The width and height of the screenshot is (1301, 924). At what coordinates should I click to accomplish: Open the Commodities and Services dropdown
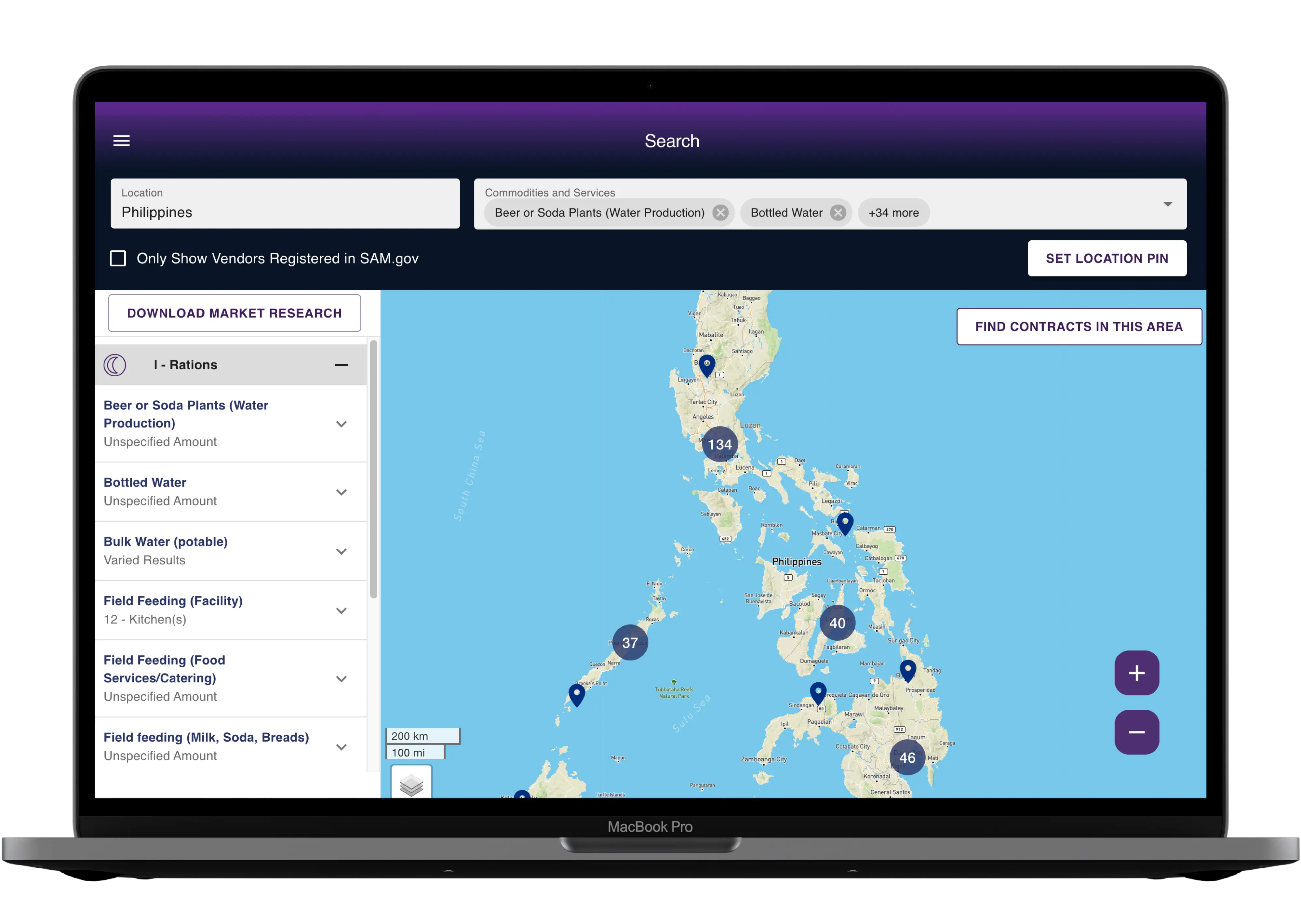coord(1167,204)
